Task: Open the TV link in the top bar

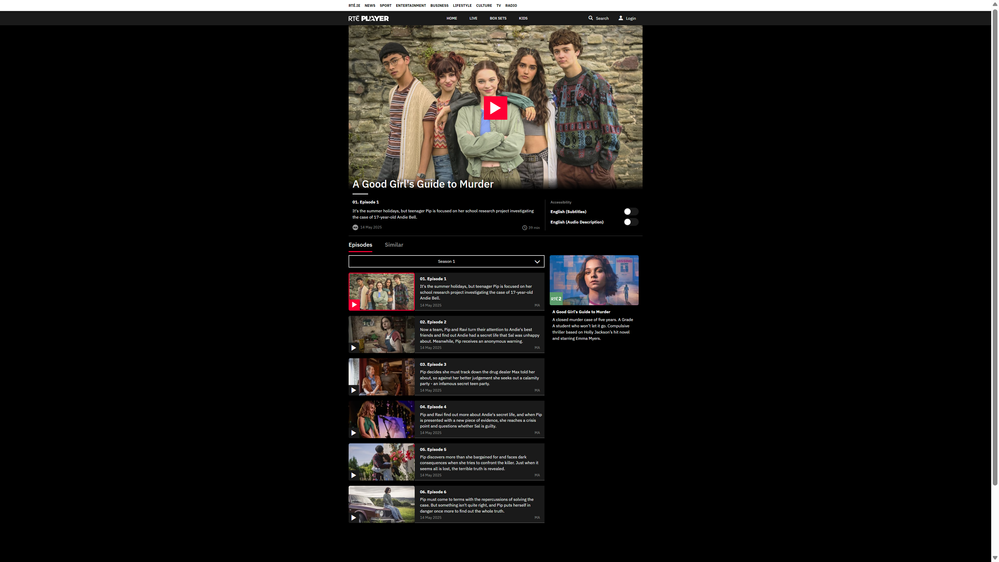Action: (x=499, y=5)
